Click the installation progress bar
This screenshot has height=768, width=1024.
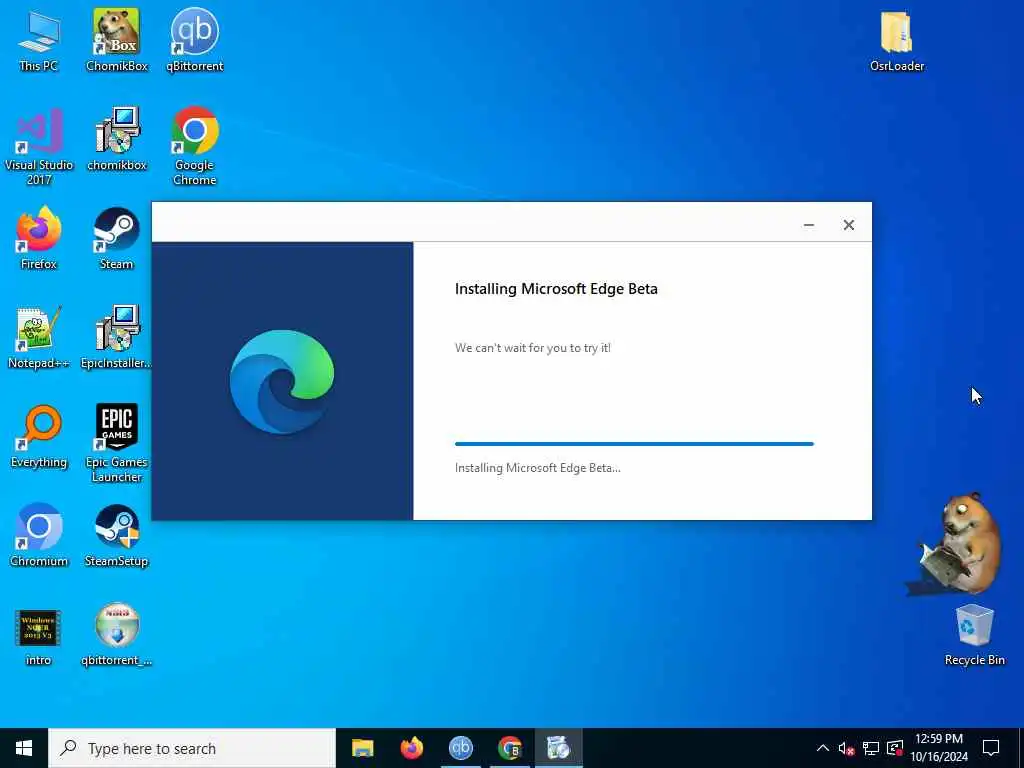click(x=634, y=444)
